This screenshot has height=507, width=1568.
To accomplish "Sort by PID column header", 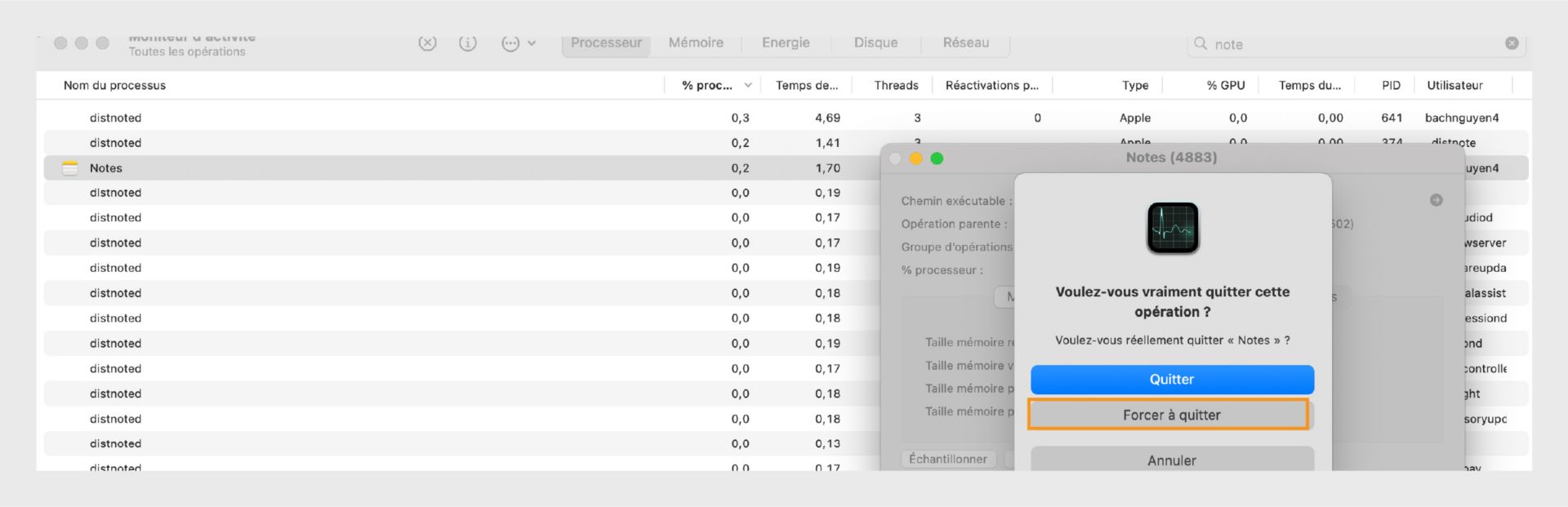I will 1391,85.
